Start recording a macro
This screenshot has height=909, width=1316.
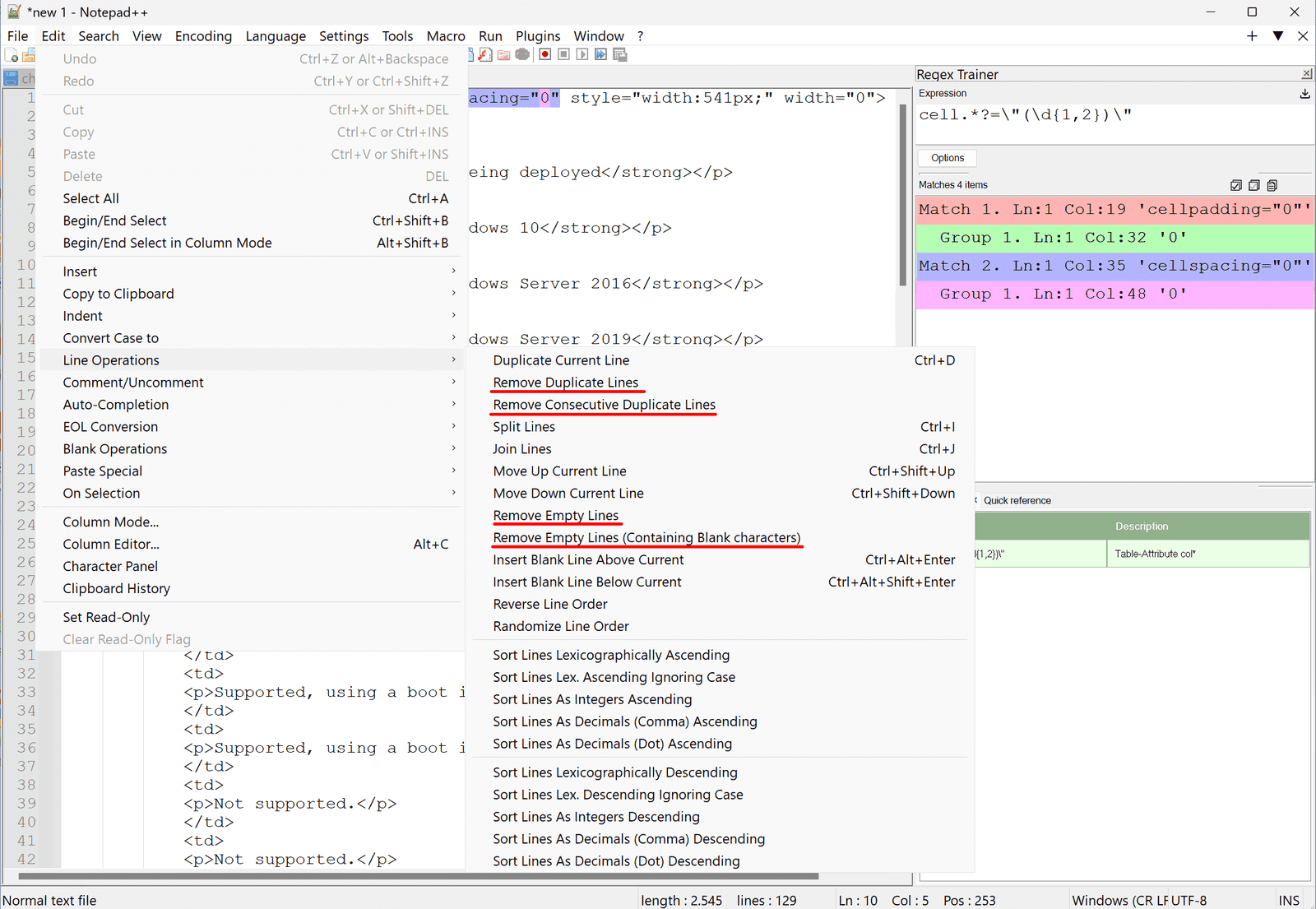tap(544, 54)
